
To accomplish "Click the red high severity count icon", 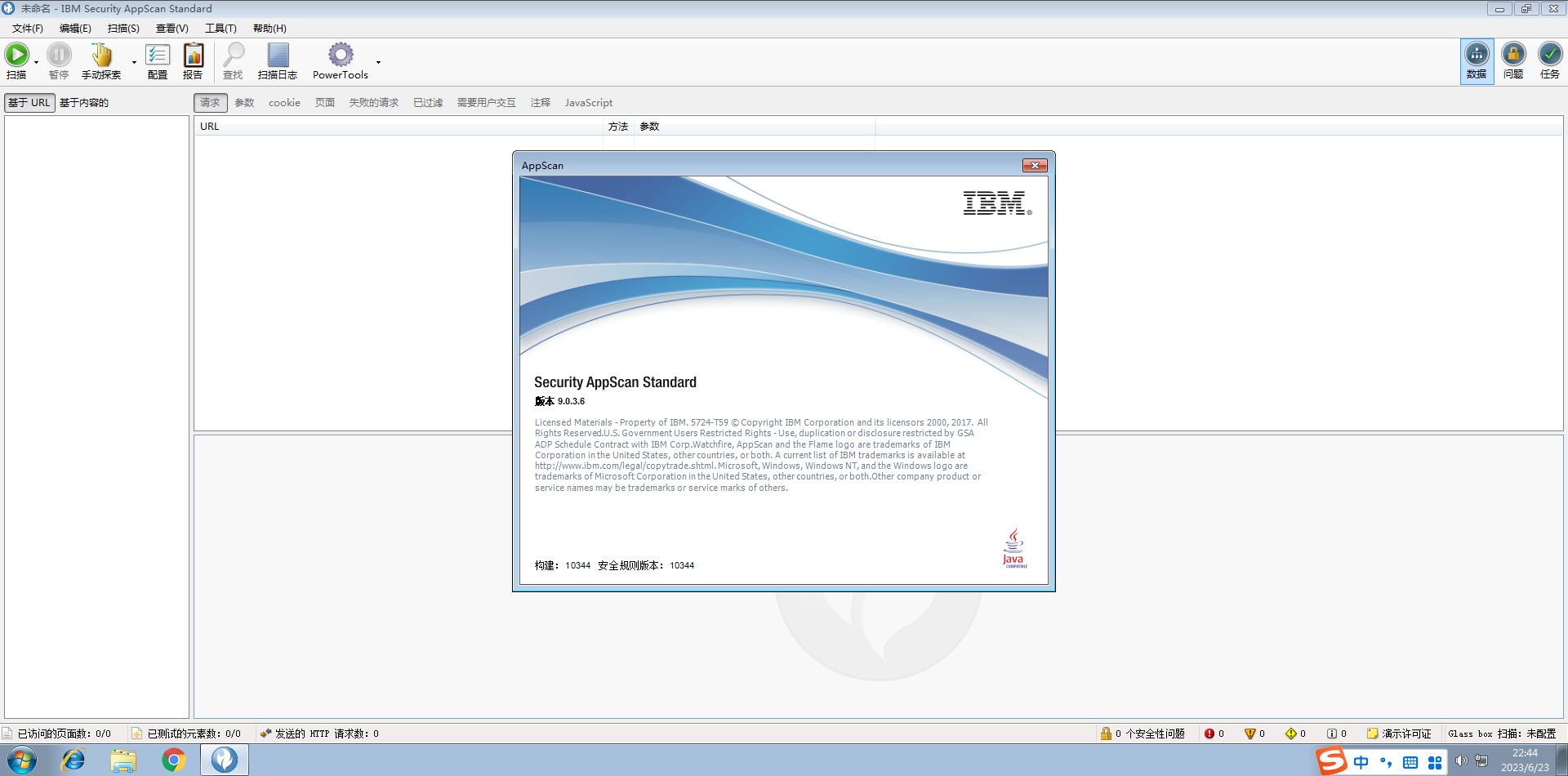I will click(1209, 734).
